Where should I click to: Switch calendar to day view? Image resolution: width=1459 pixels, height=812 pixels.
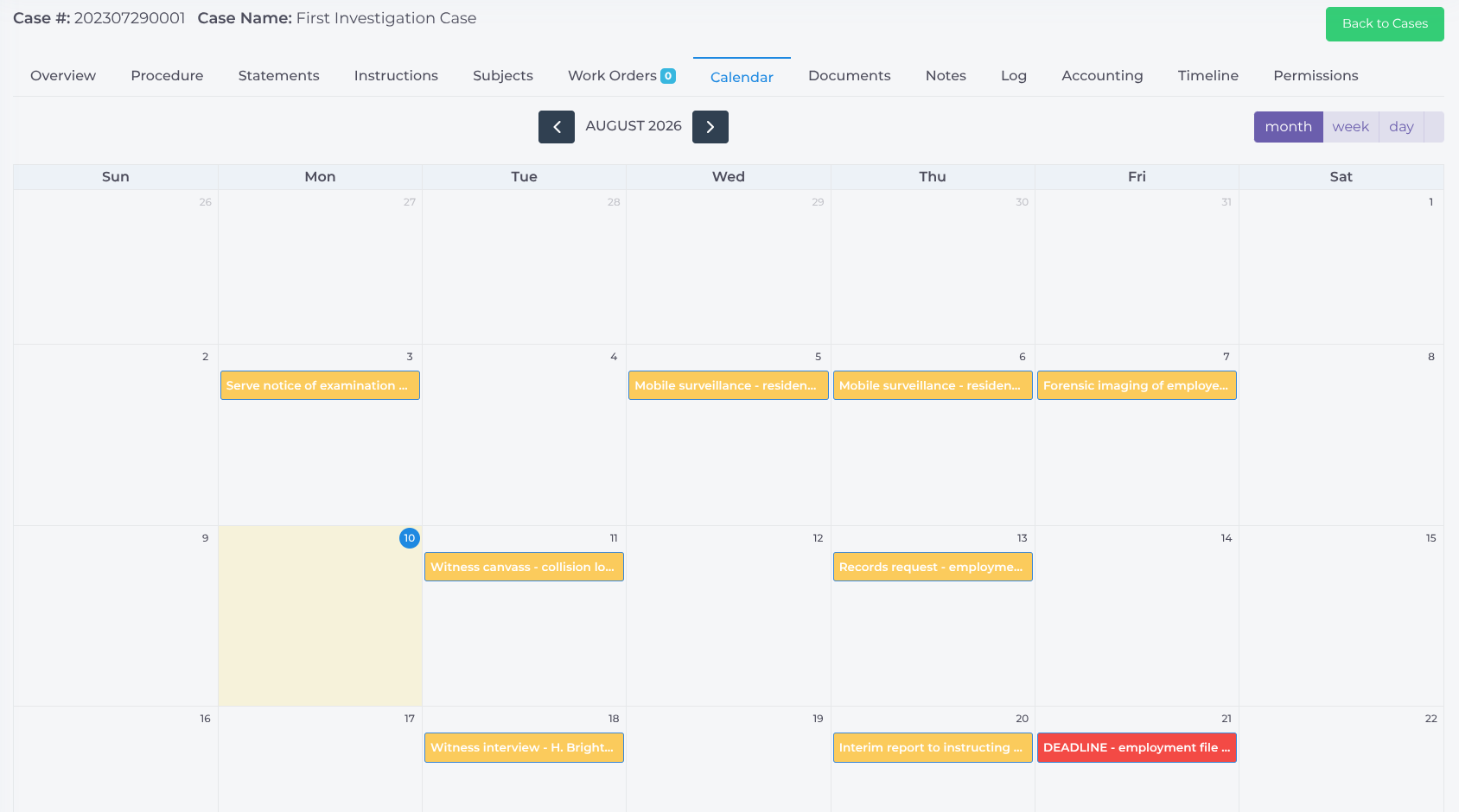1401,127
